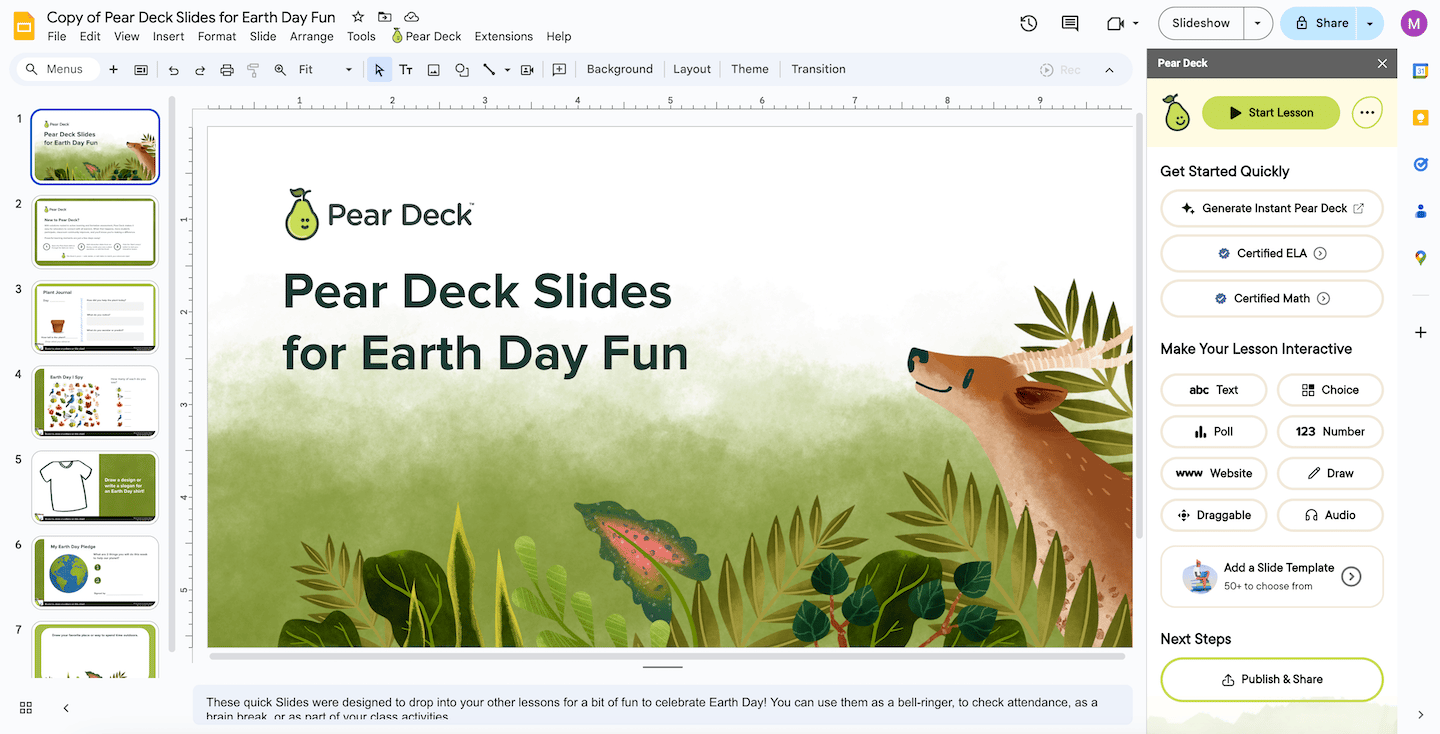Click the speaker notes text area
The width and height of the screenshot is (1440, 734).
click(x=662, y=705)
